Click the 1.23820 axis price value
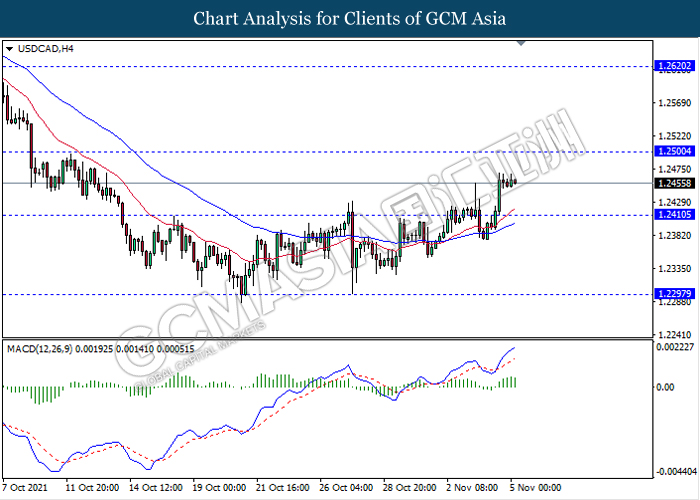Viewport: 700px width, 500px height. click(675, 236)
